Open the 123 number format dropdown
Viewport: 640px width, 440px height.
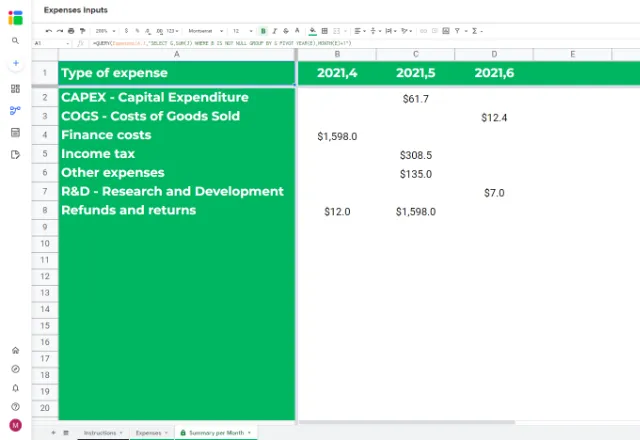[x=172, y=31]
